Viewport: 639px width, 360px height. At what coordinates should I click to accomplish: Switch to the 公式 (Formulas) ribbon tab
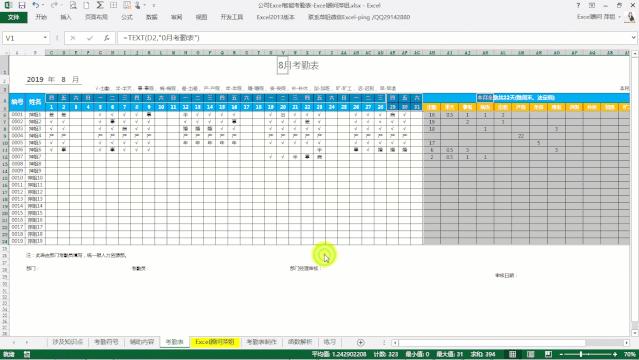click(127, 17)
